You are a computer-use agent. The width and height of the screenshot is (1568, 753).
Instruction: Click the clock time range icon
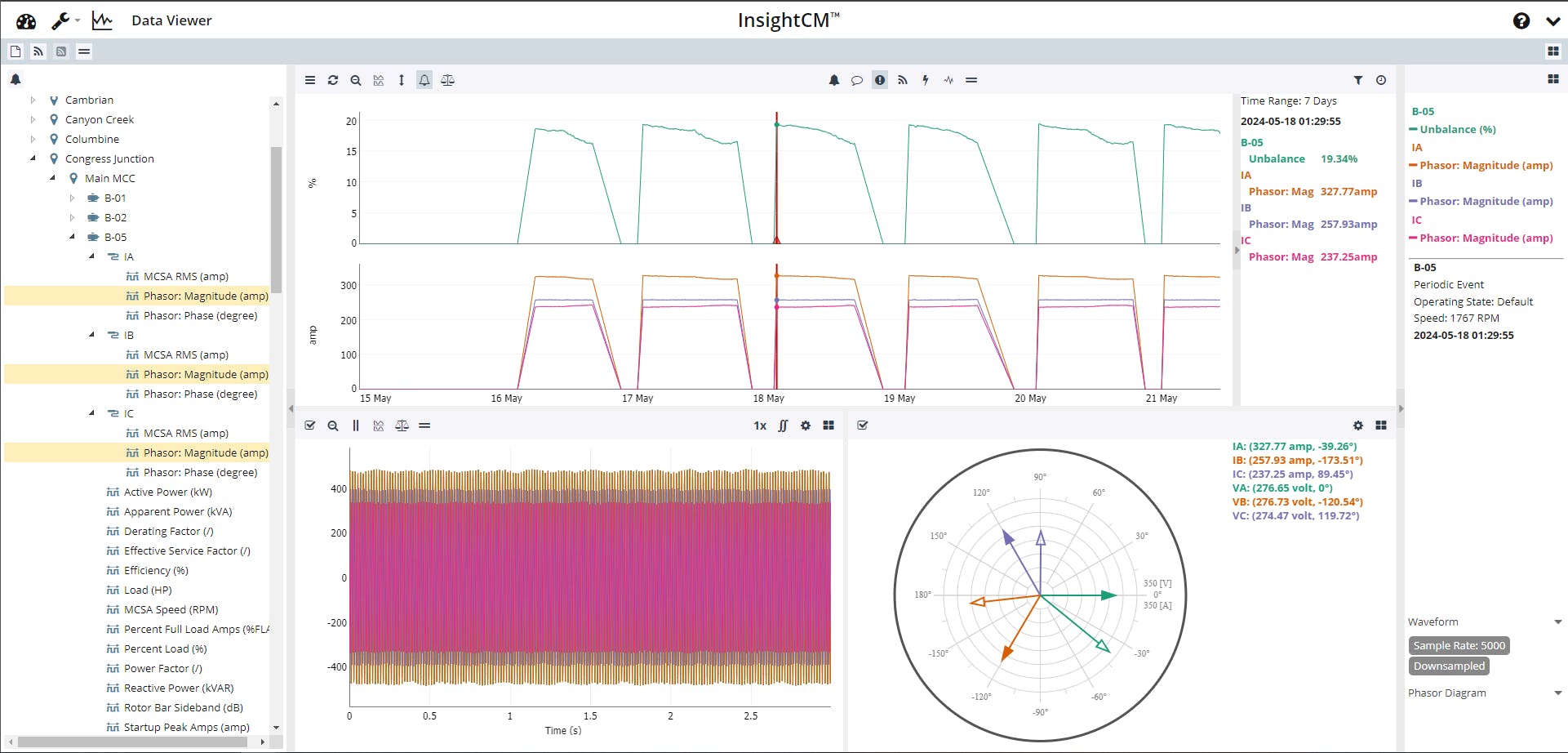[1381, 80]
